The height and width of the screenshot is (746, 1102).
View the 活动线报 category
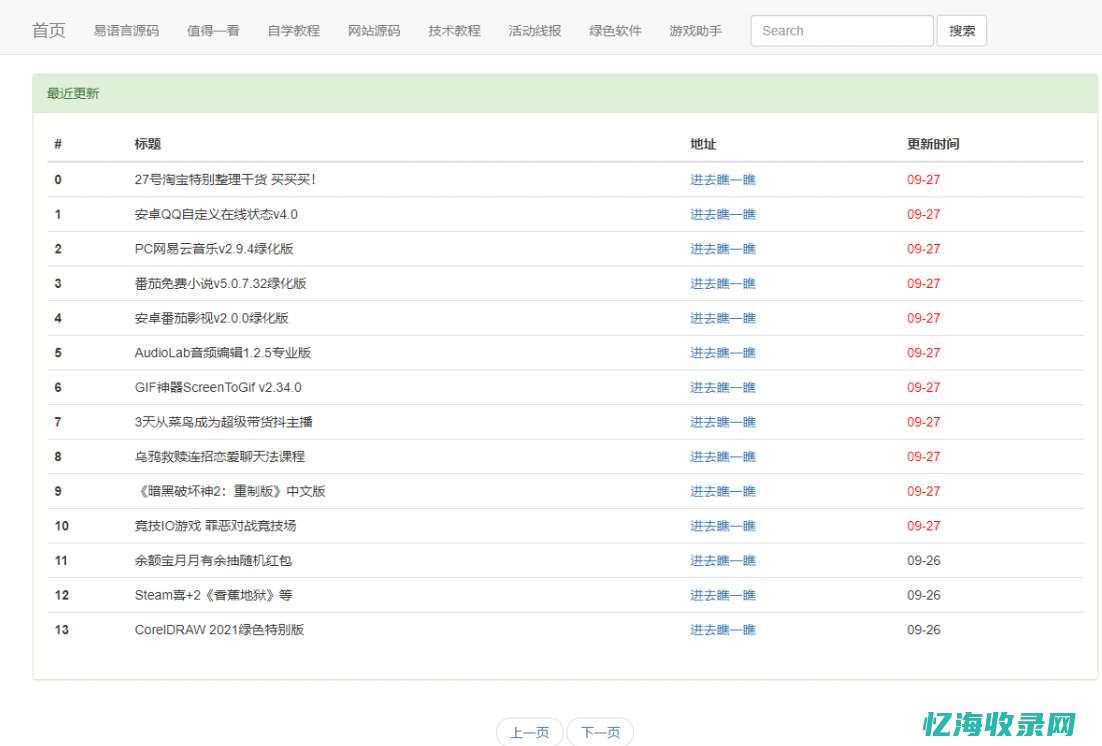pos(533,31)
